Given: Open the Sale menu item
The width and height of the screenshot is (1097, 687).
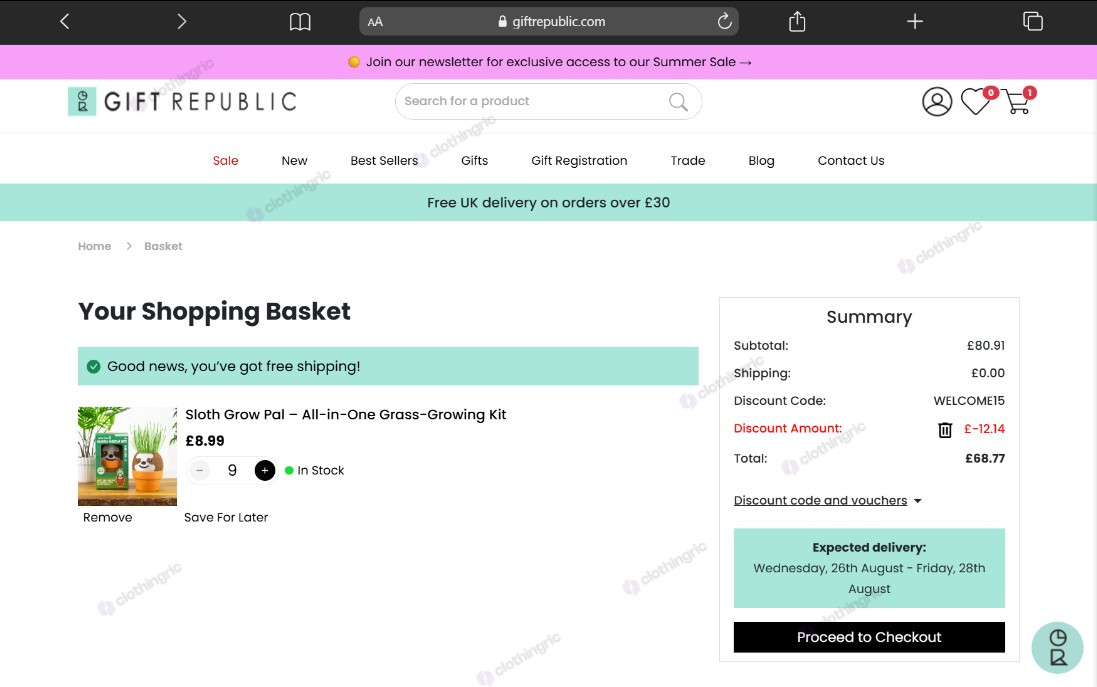Looking at the screenshot, I should point(225,161).
